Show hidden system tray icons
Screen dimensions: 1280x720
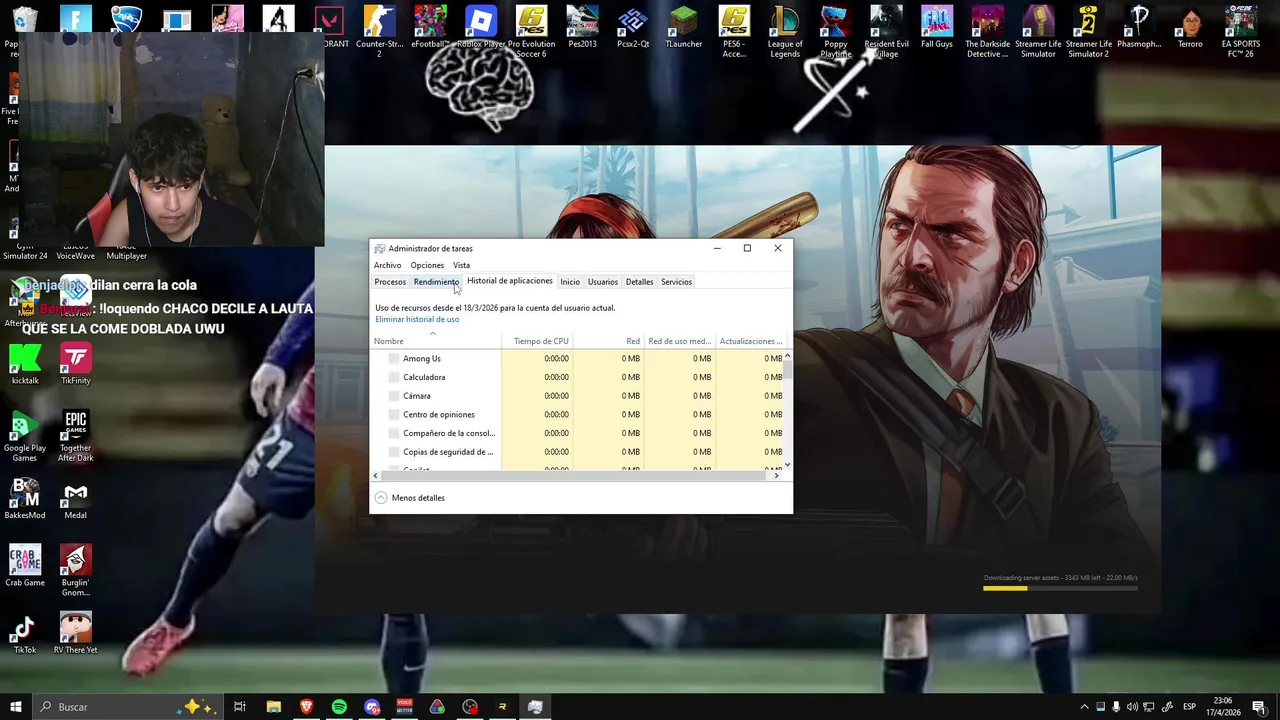coord(1084,707)
